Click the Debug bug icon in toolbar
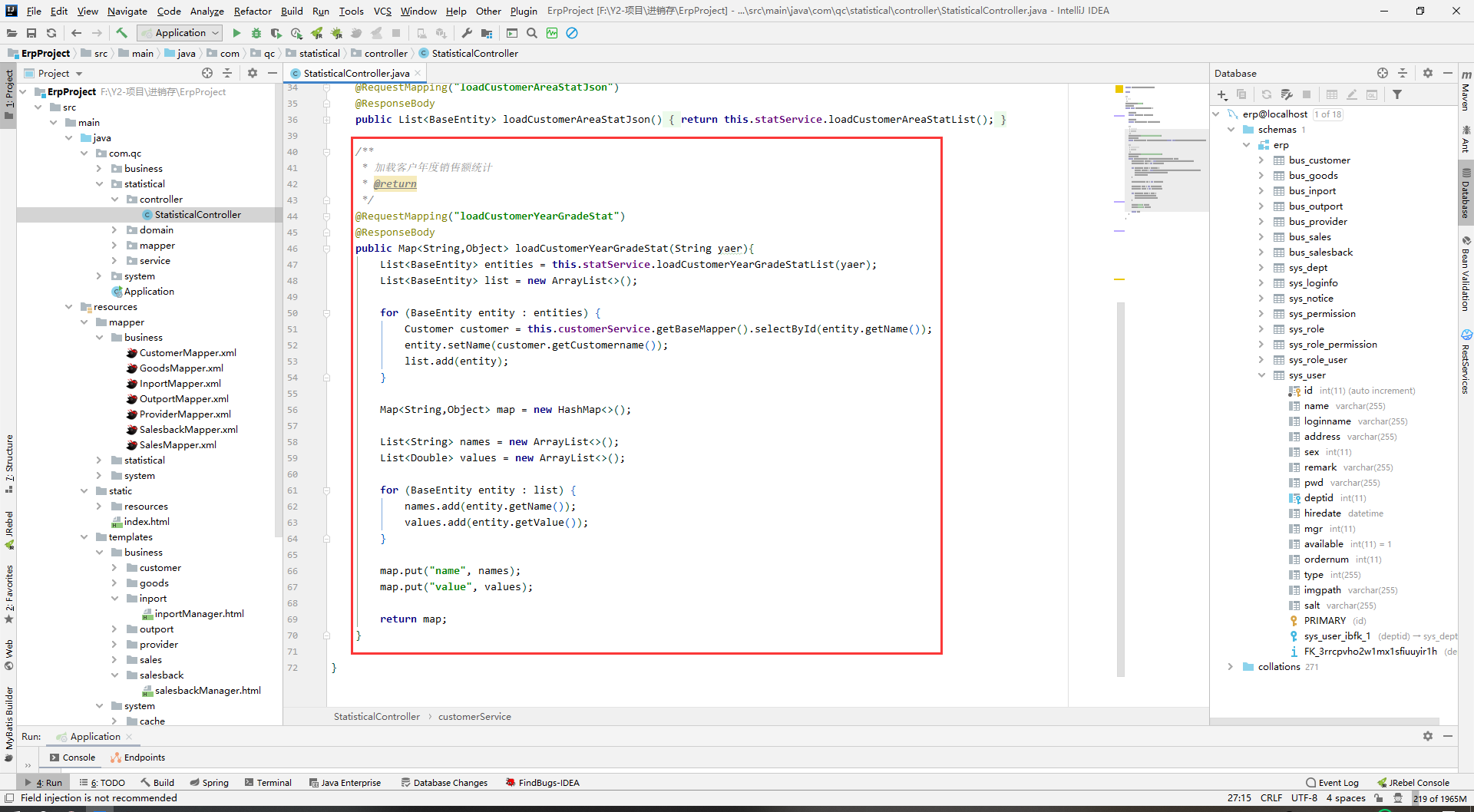1474x812 pixels. (256, 33)
